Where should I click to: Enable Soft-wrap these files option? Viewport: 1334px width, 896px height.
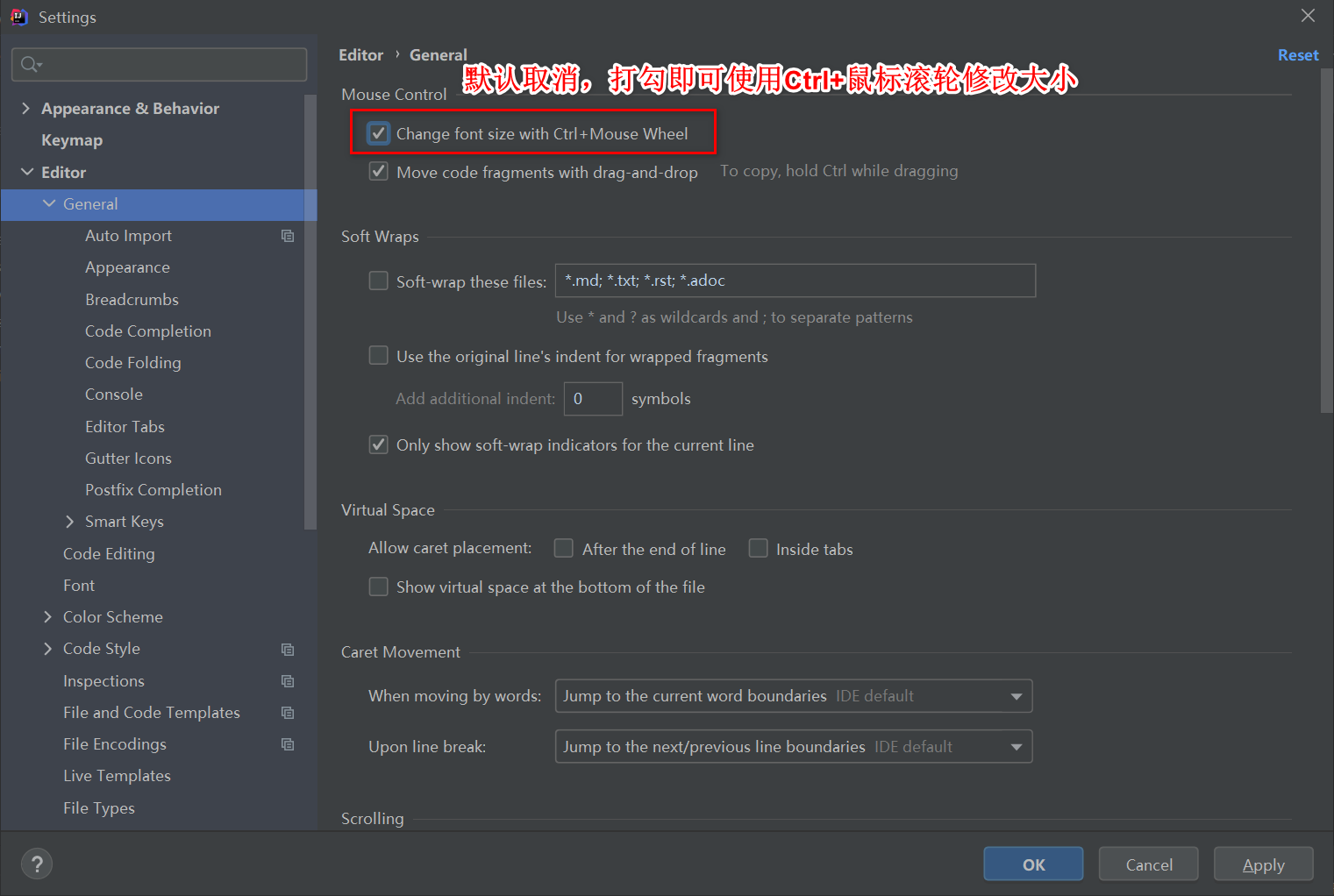[x=378, y=281]
